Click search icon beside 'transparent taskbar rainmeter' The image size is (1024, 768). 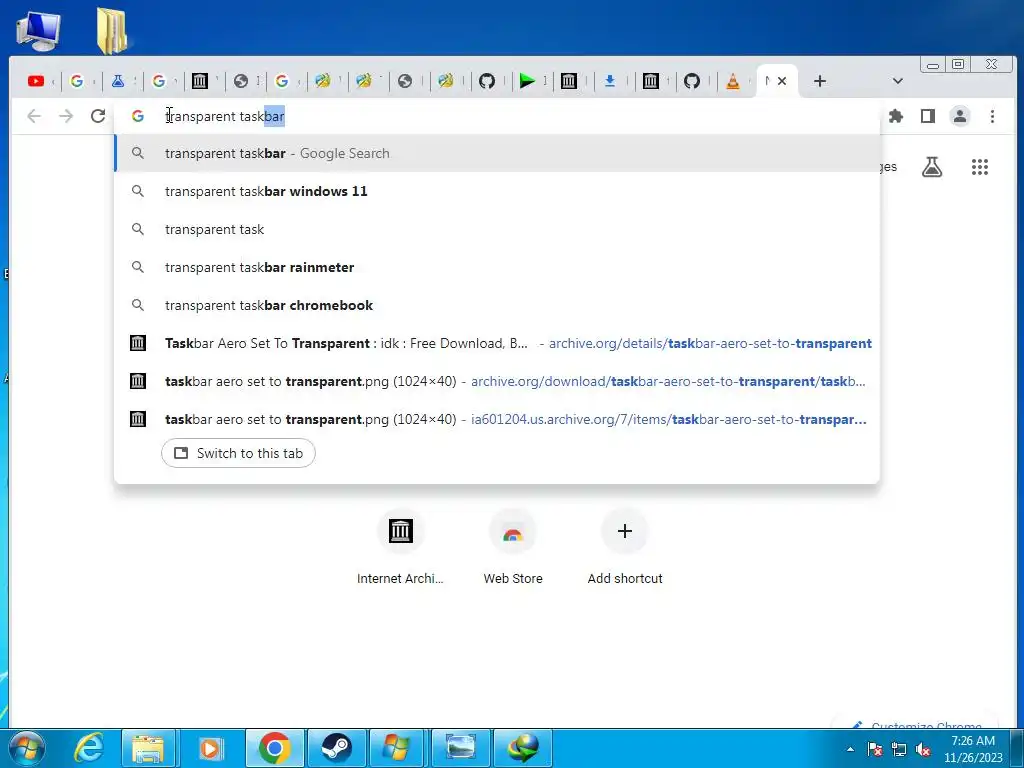point(138,267)
